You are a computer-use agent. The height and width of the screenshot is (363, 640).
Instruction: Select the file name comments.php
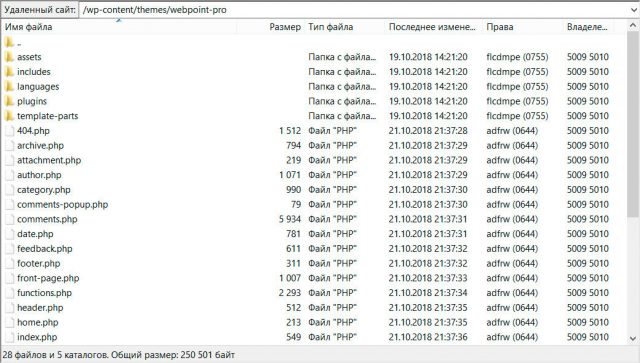(x=47, y=219)
